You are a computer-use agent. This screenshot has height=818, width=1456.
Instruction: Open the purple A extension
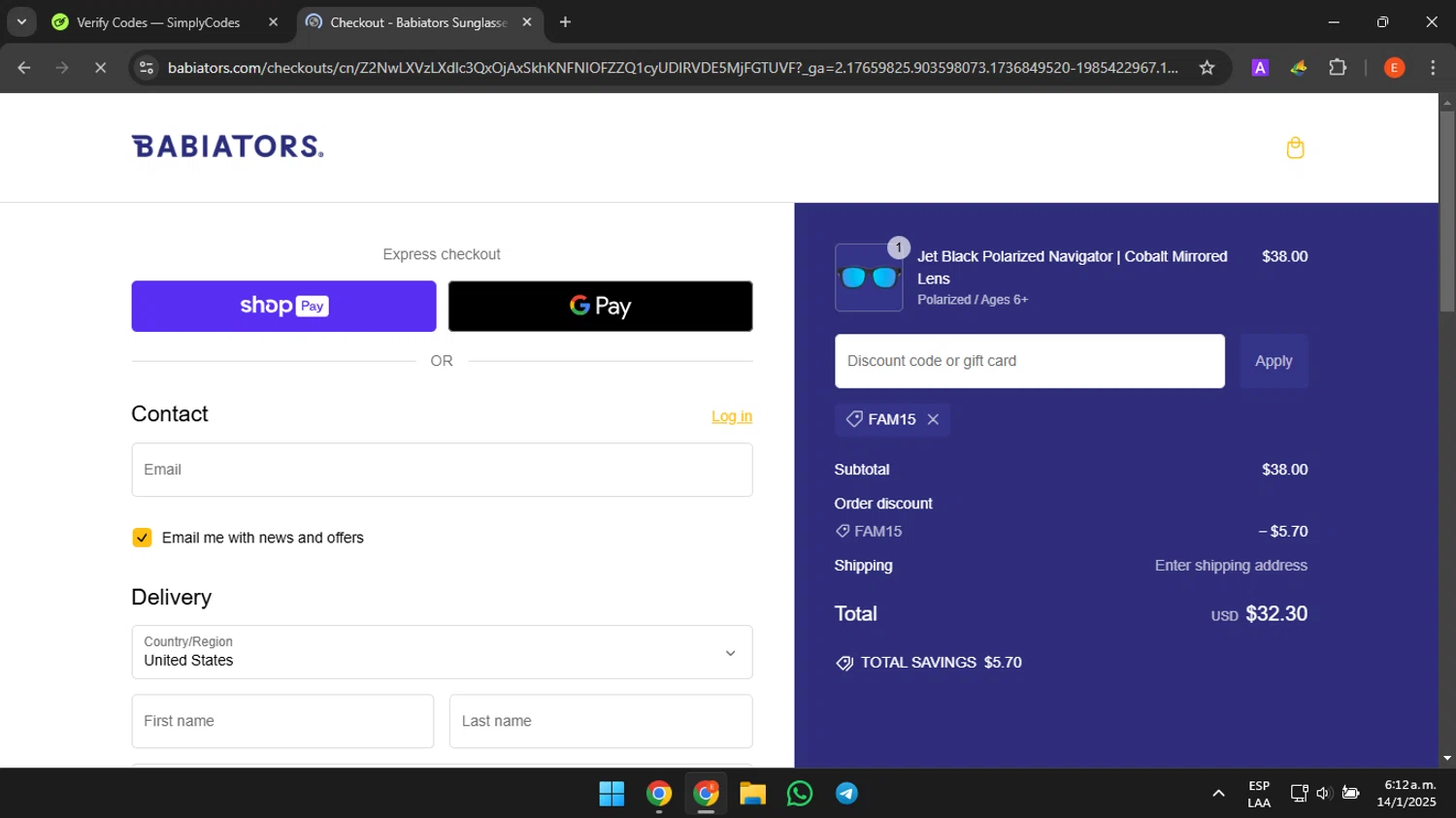pyautogui.click(x=1260, y=68)
